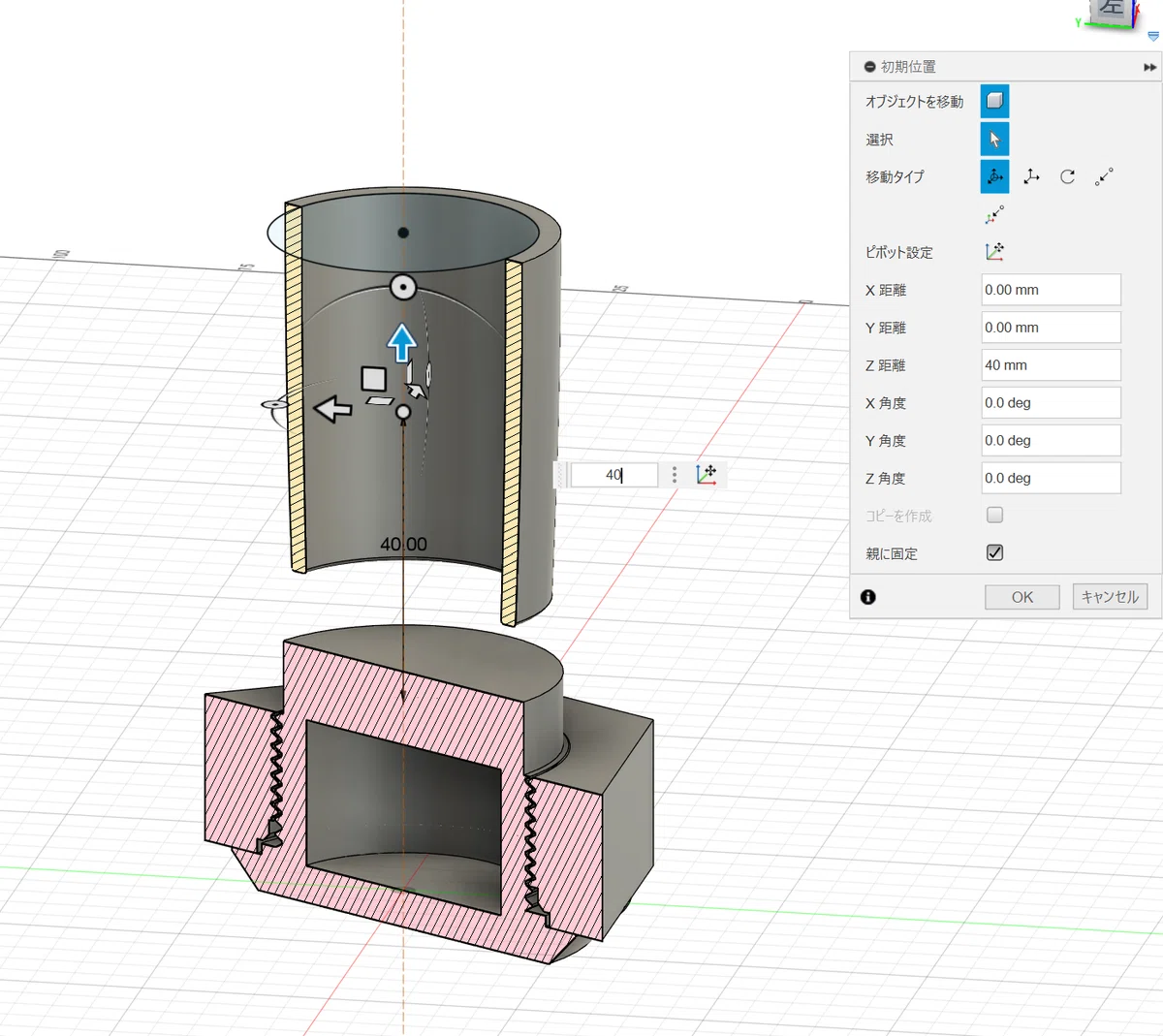1163x1036 pixels.
Task: Click the キャンセル button
Action: coord(1110,597)
